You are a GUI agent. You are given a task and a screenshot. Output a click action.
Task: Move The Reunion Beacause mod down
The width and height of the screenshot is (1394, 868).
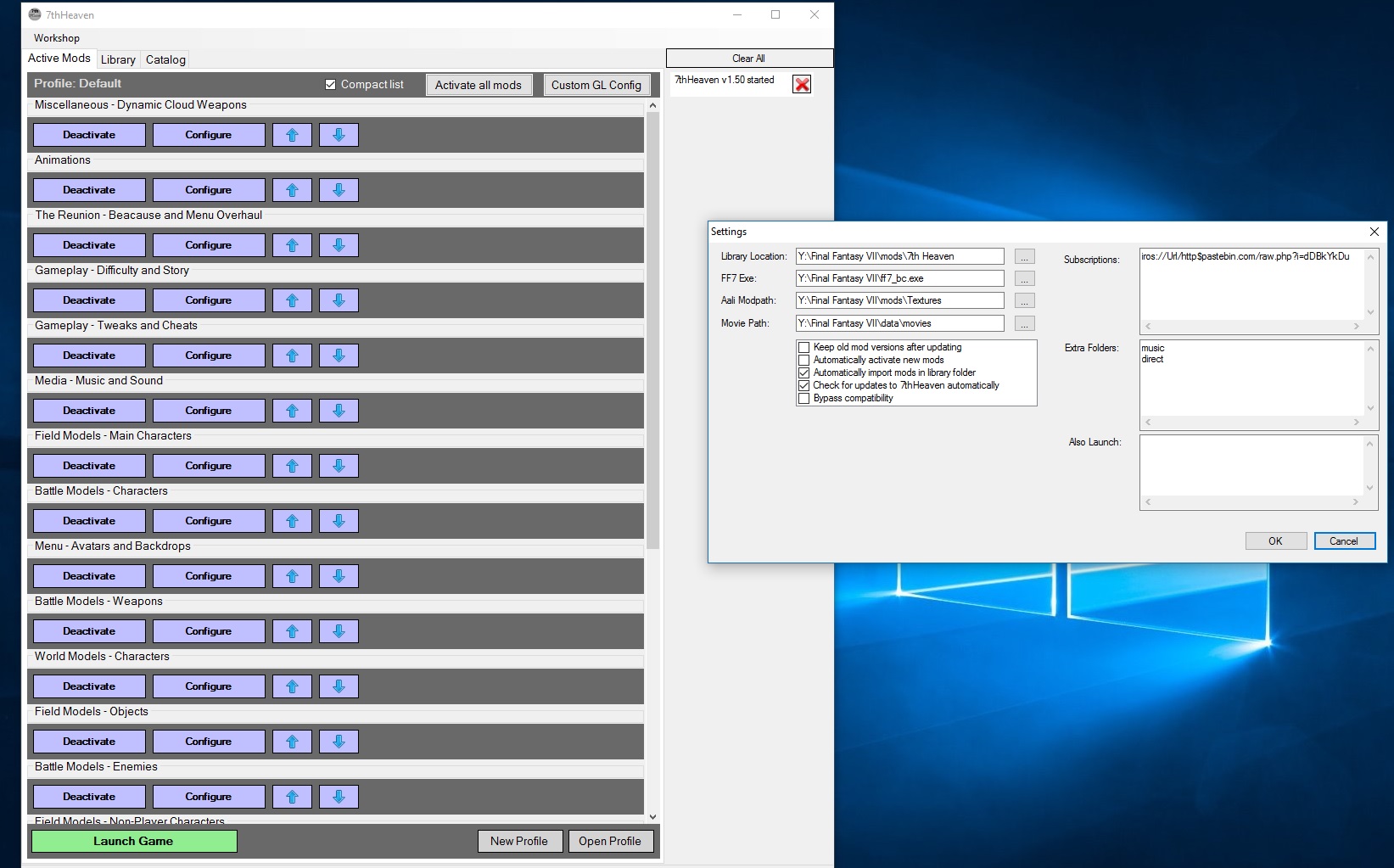click(339, 245)
